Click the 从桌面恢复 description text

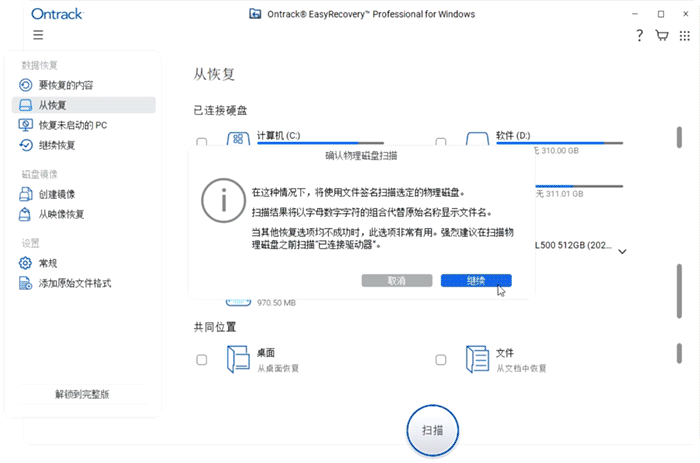click(x=278, y=368)
